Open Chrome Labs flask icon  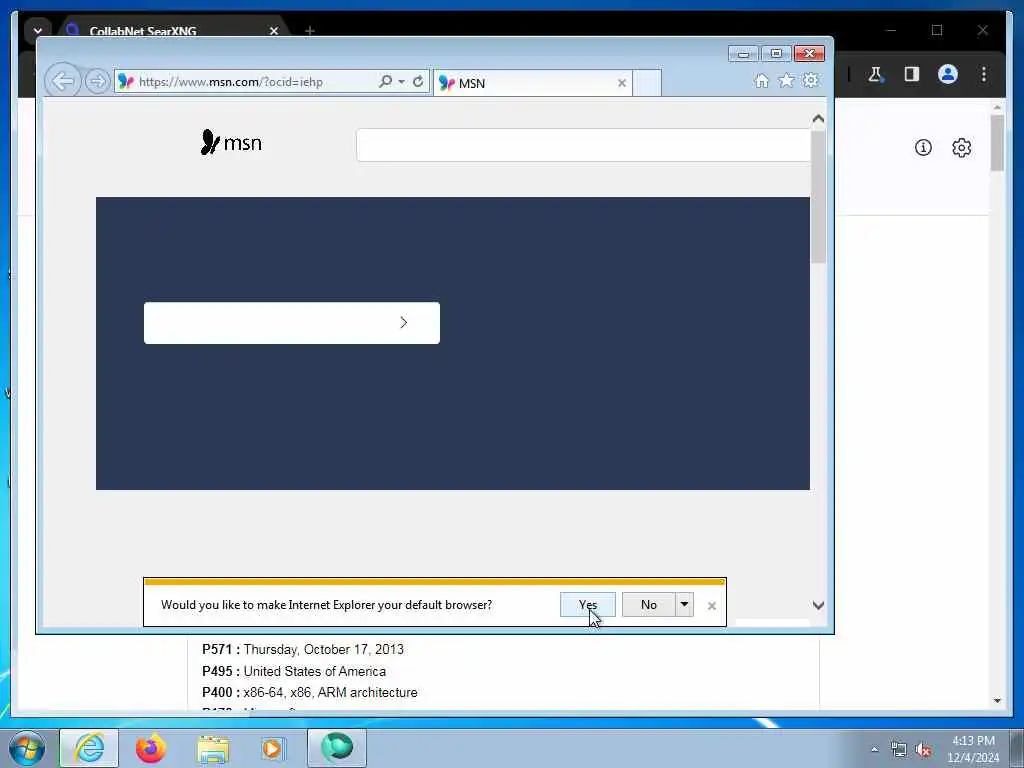tap(875, 74)
